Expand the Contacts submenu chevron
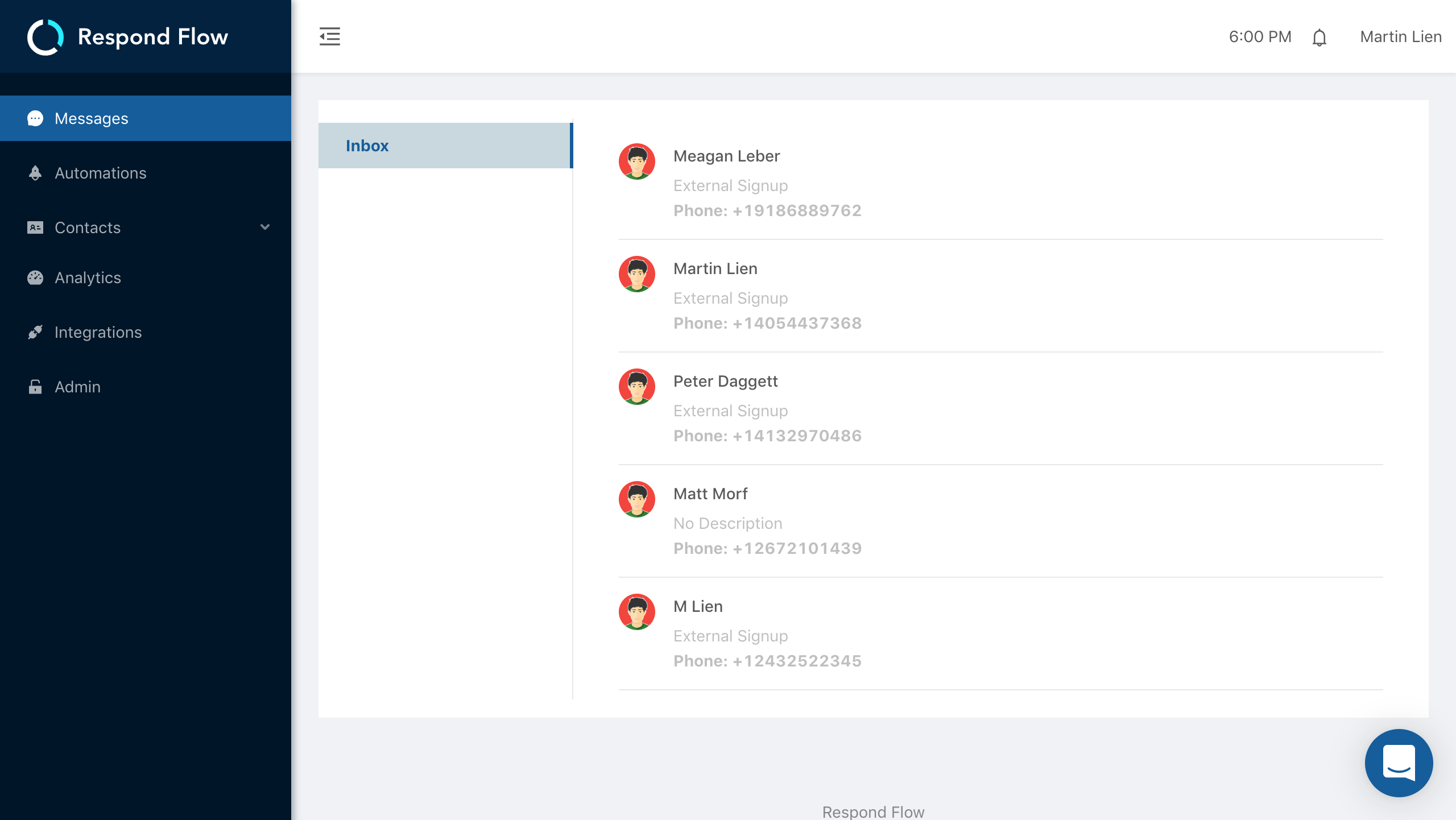Image resolution: width=1456 pixels, height=820 pixels. pyautogui.click(x=265, y=227)
